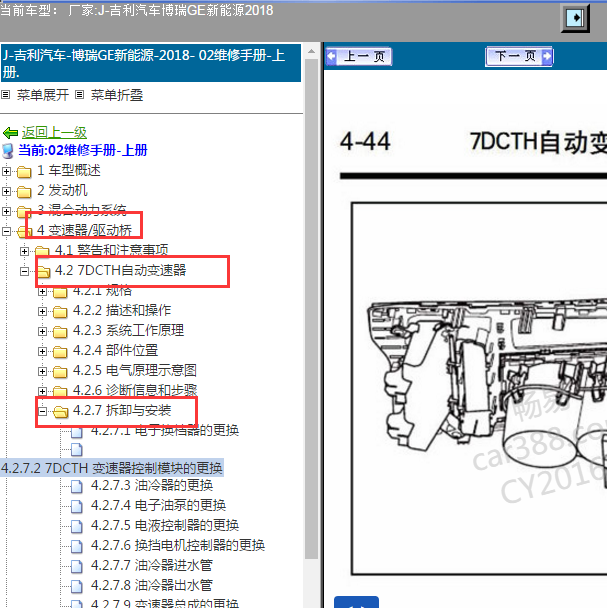
Task: Click the computer icon beside 当前:02维修手册
Action: (8, 151)
